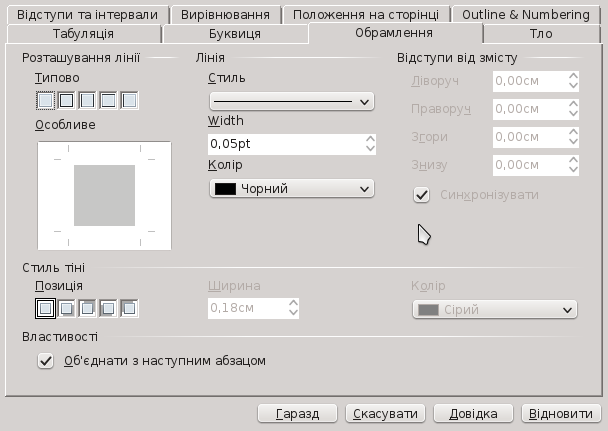608x431 pixels.
Task: Click the Width input field showing 0,05pt
Action: click(x=285, y=144)
